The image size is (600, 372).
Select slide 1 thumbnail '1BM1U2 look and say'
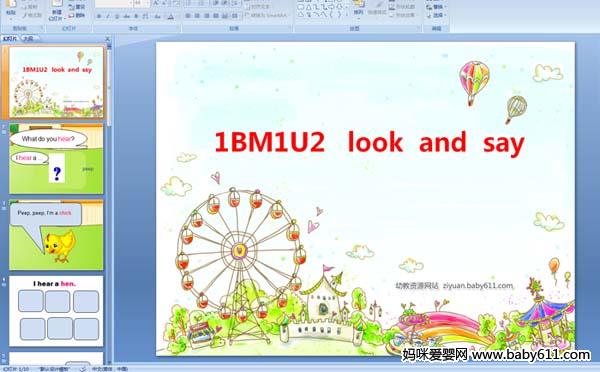pyautogui.click(x=56, y=82)
